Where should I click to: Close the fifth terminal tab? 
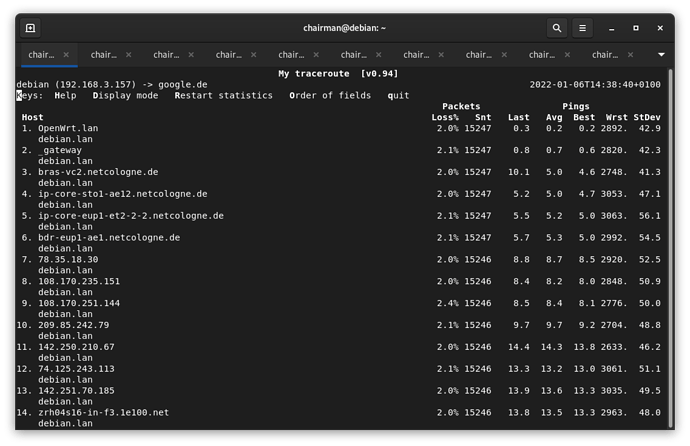[316, 55]
